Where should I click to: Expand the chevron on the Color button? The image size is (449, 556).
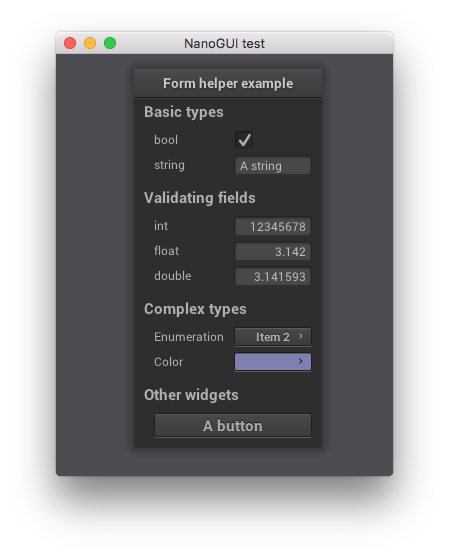tap(300, 361)
